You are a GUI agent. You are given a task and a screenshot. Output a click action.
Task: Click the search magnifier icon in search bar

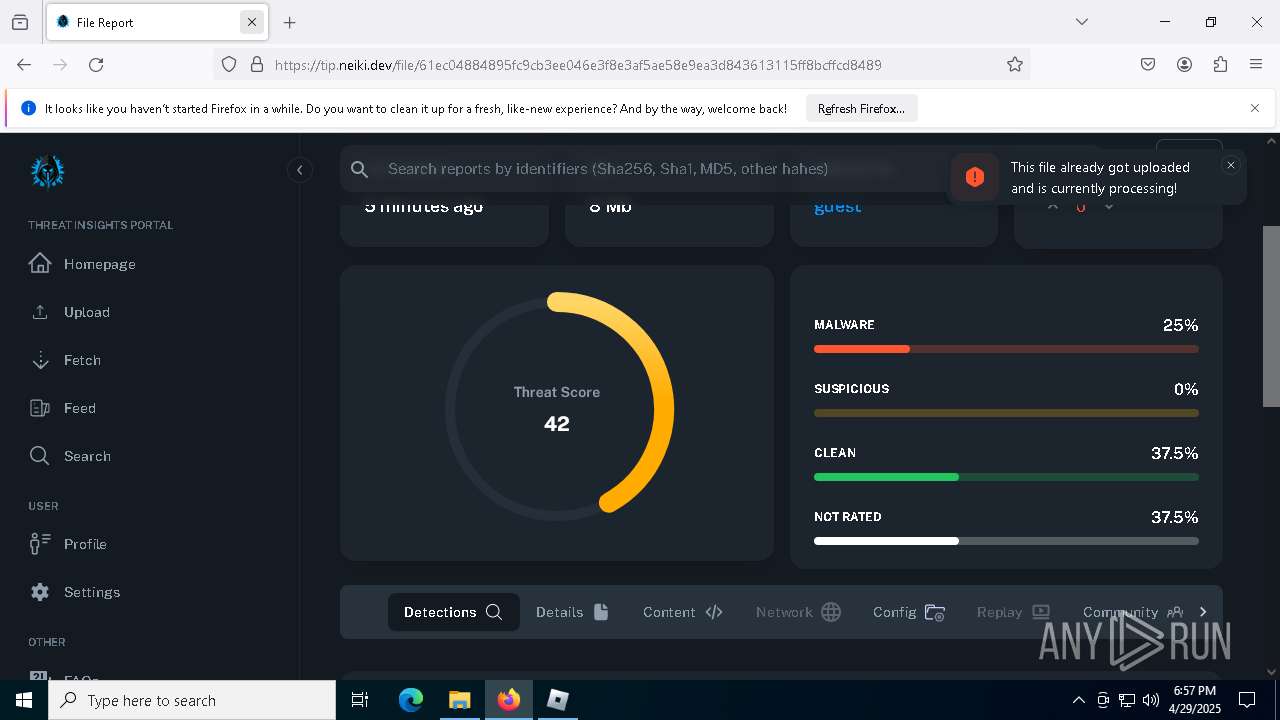pos(360,169)
